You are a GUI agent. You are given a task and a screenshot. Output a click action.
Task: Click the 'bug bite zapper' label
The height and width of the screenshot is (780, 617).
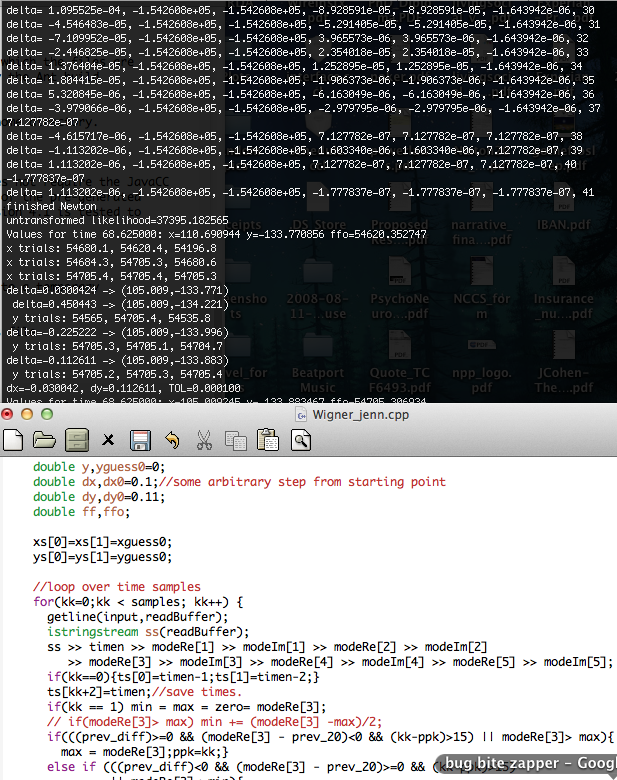click(x=530, y=765)
